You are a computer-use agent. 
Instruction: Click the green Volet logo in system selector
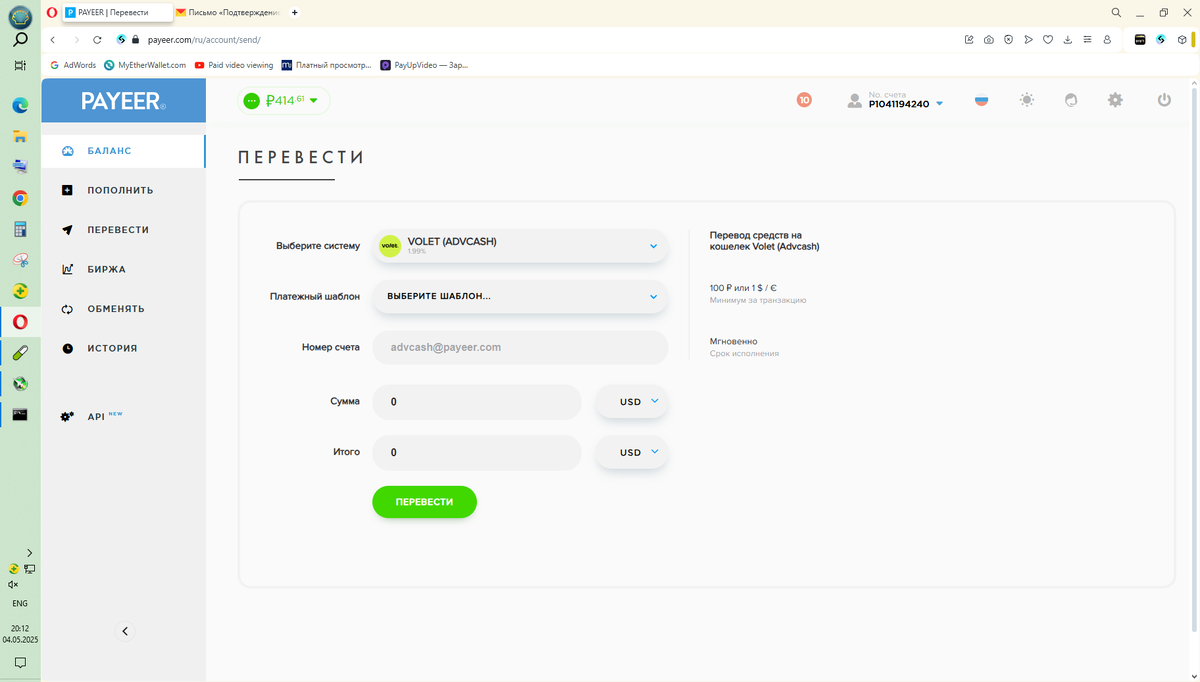point(389,244)
